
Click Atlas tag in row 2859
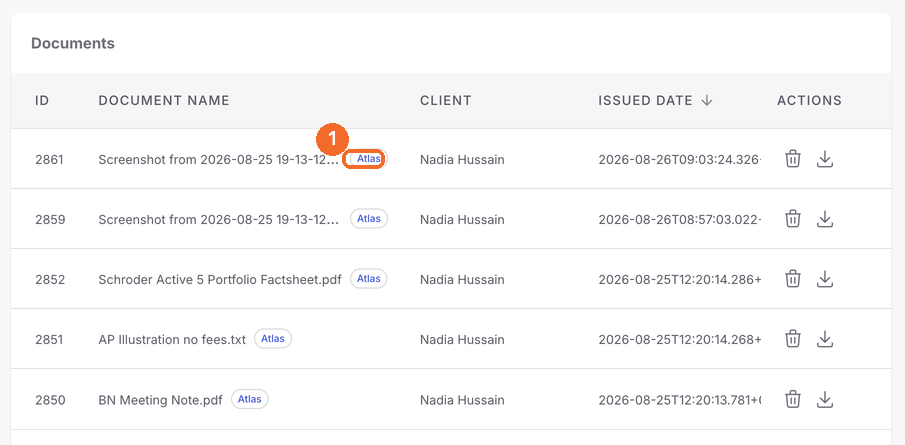coord(369,219)
